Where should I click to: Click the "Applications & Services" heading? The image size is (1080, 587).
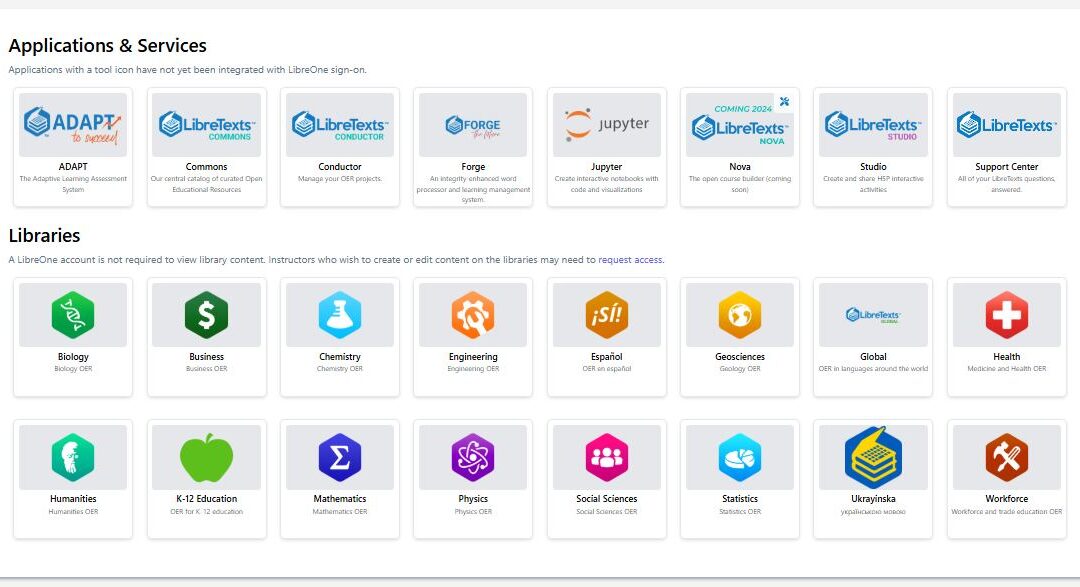point(107,45)
